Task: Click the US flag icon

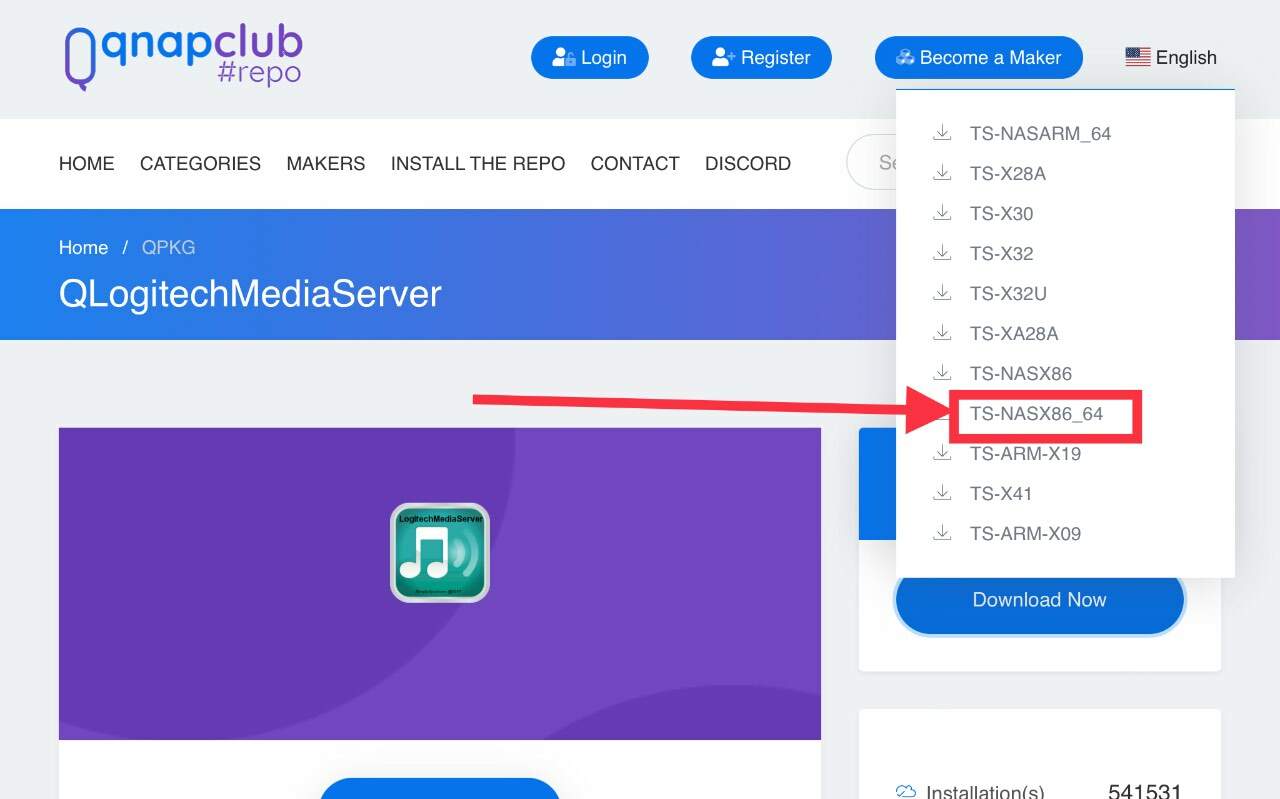Action: coord(1138,58)
